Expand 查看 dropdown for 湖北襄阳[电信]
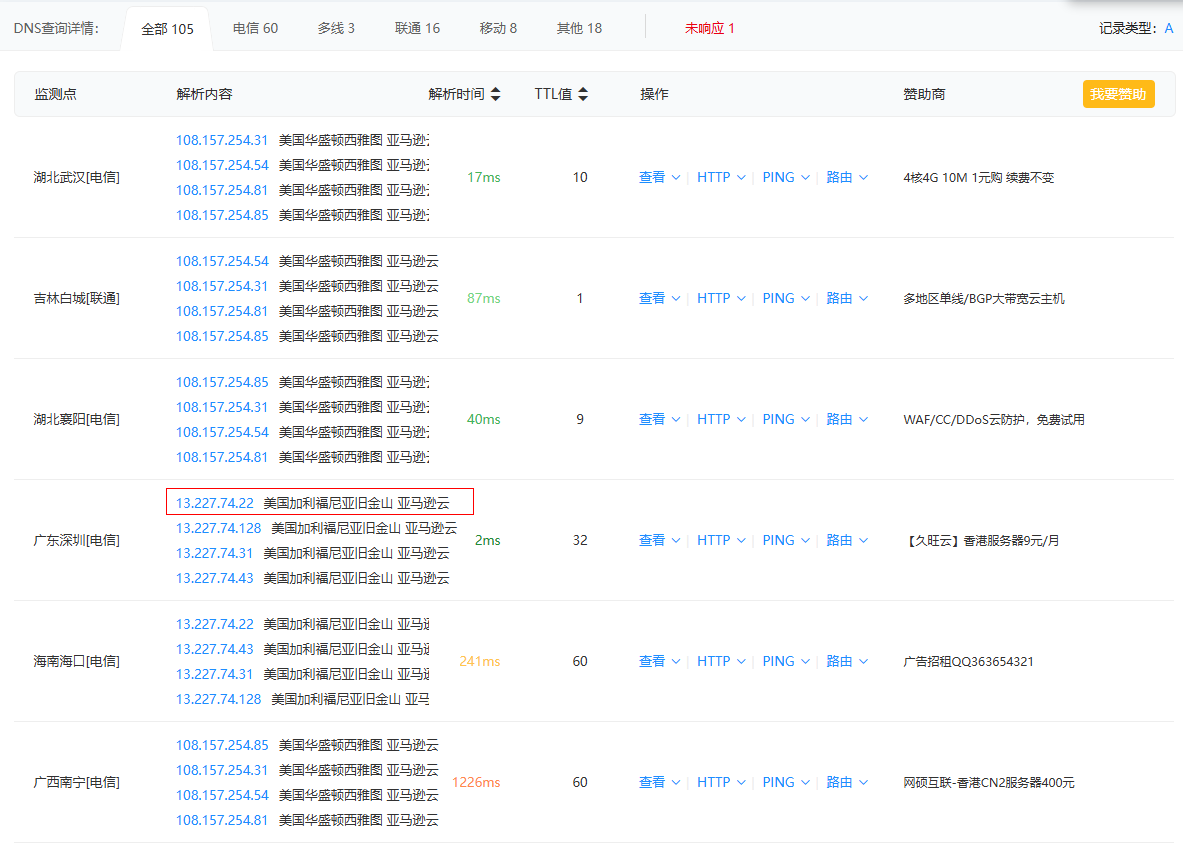This screenshot has height=852, width=1183. click(x=659, y=420)
